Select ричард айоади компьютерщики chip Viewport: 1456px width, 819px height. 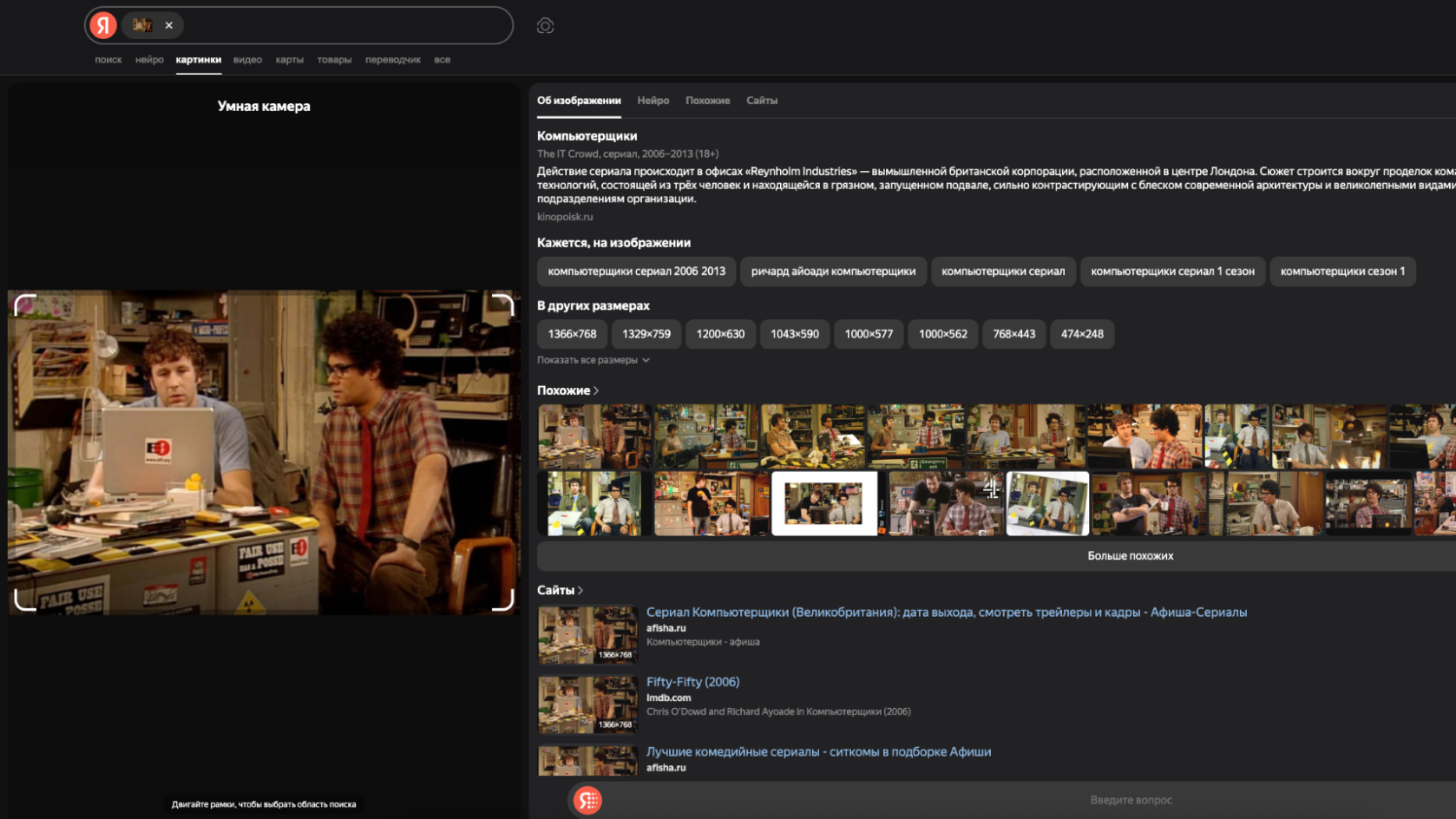click(x=833, y=272)
